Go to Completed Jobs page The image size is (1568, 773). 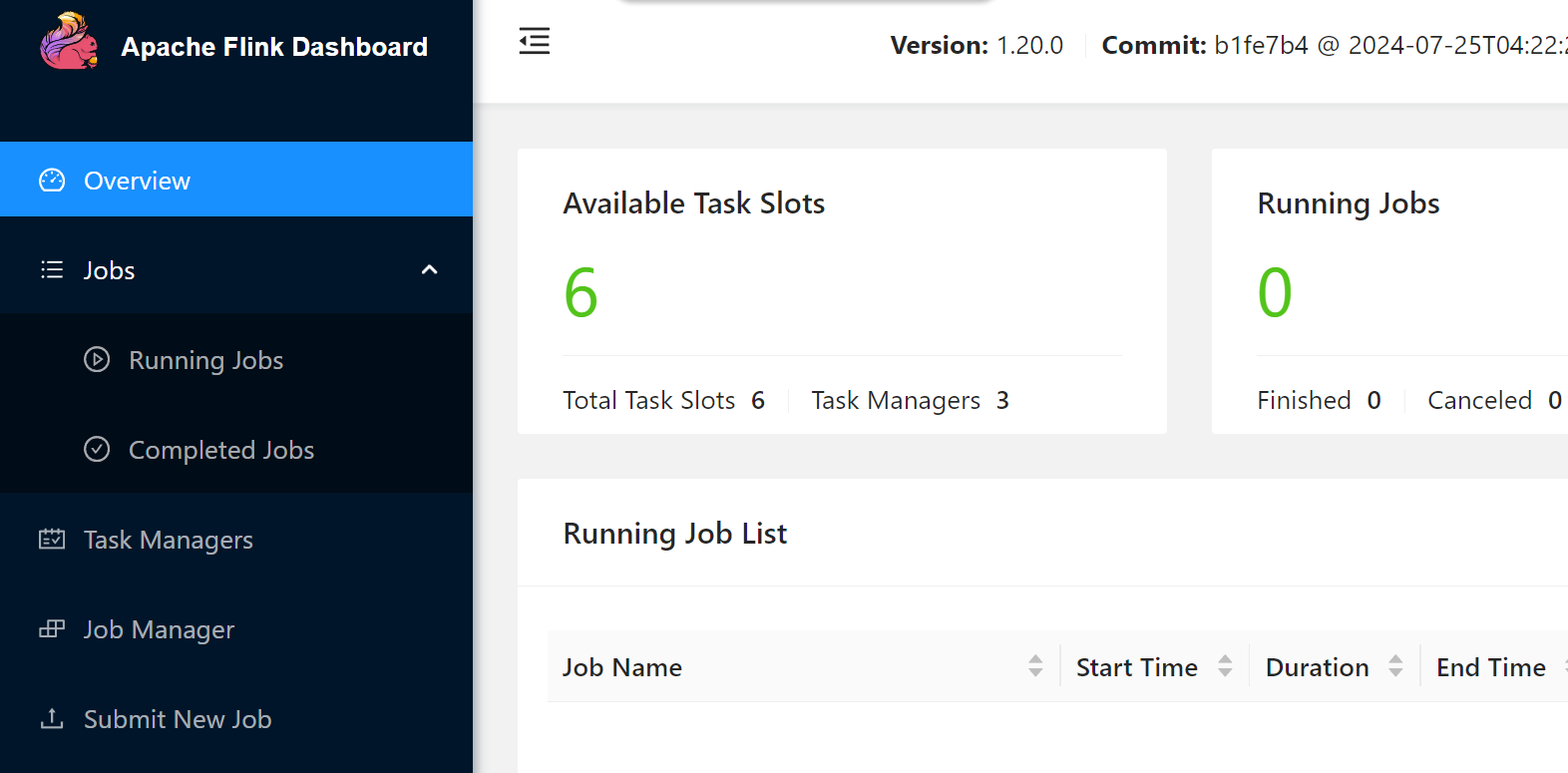point(236,449)
